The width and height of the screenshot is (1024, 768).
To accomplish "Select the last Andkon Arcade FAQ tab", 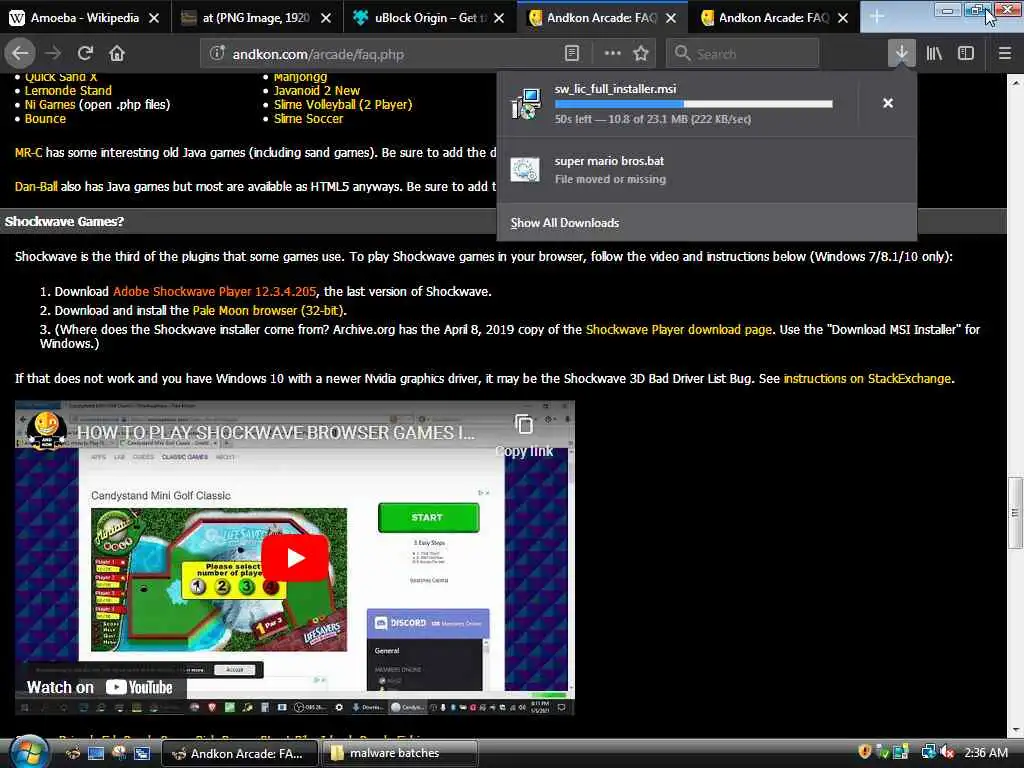I will (773, 18).
